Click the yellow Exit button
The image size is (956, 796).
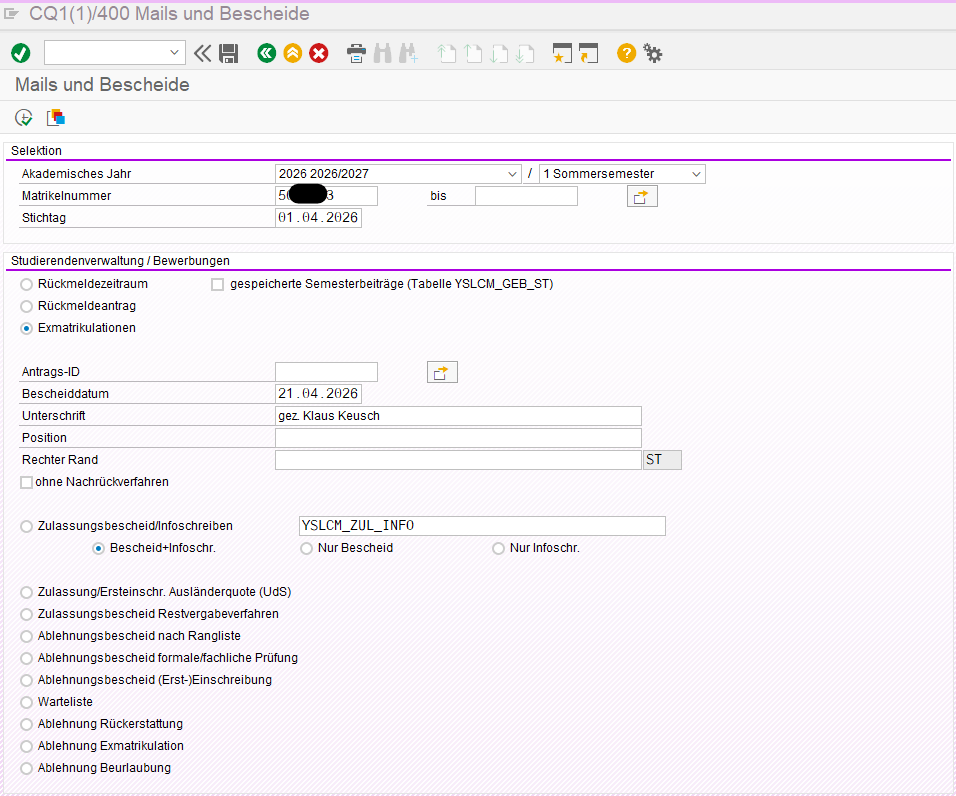coord(293,54)
